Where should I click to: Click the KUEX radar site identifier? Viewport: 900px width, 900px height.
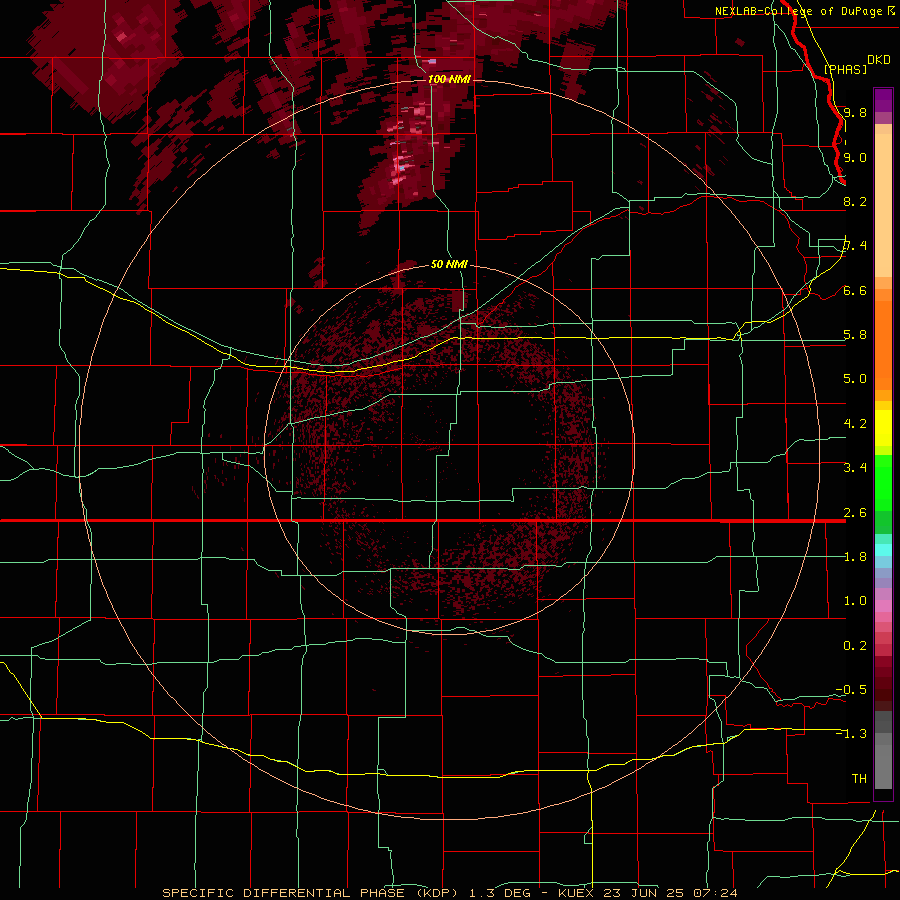(x=575, y=893)
